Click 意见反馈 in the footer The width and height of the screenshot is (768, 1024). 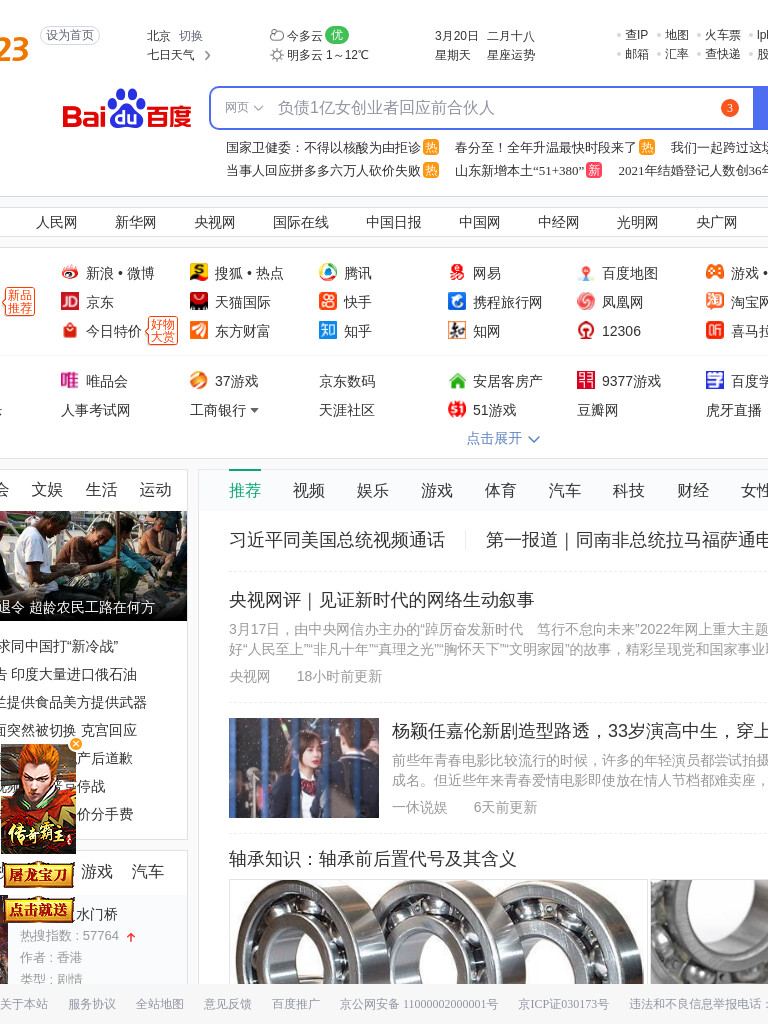point(227,1004)
